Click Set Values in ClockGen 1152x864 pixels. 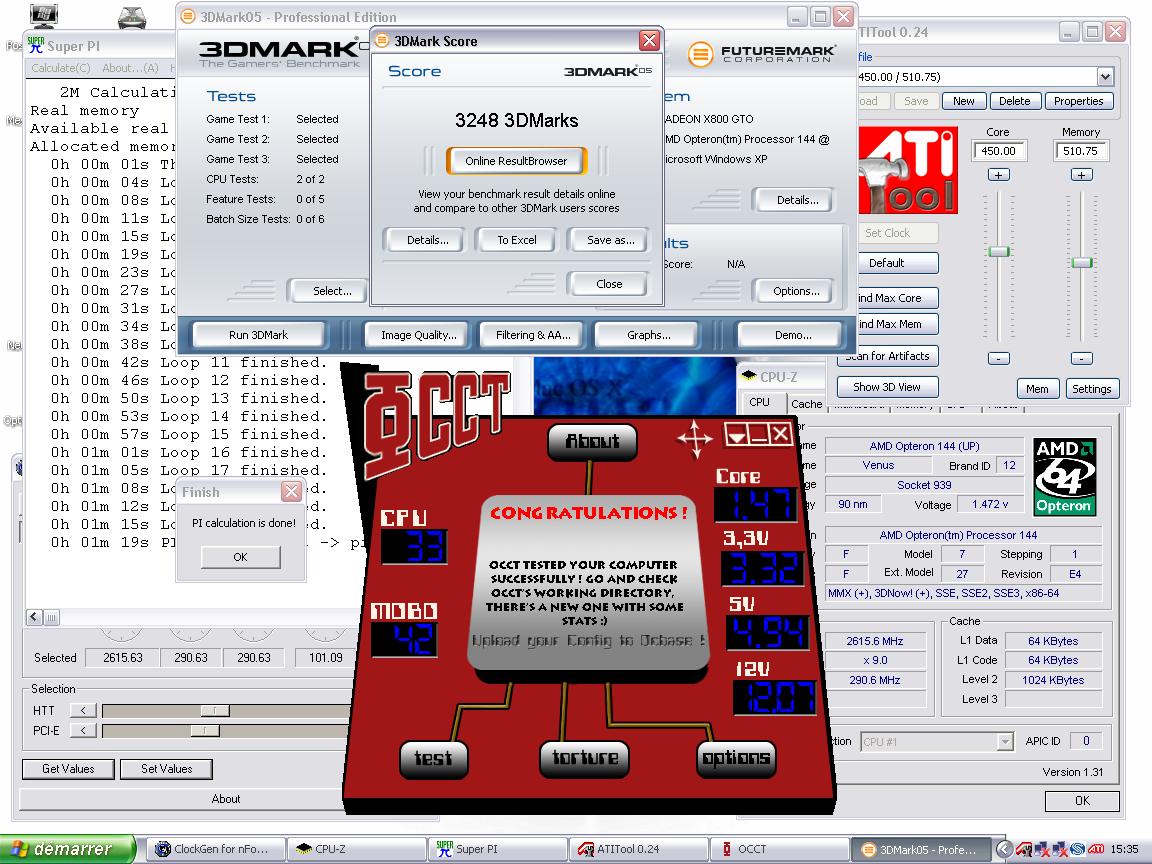pyautogui.click(x=167, y=768)
